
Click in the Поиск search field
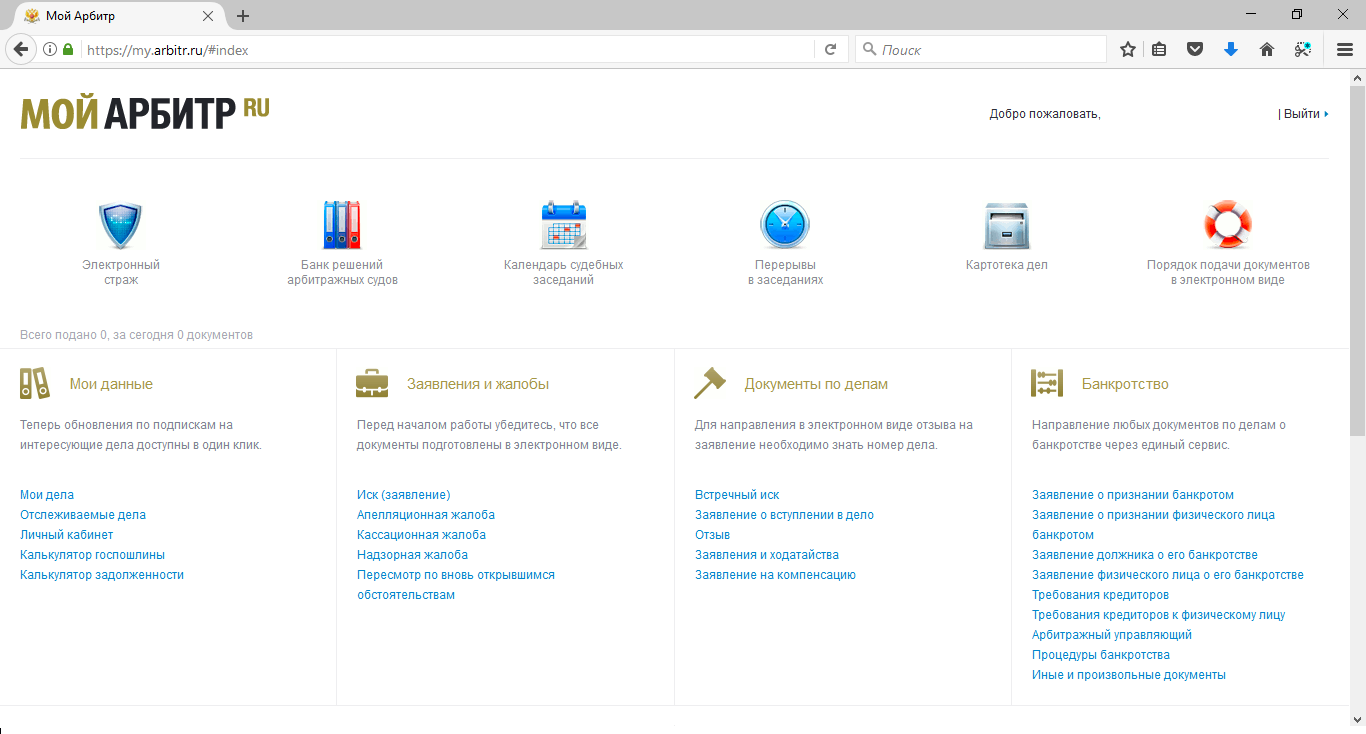985,49
